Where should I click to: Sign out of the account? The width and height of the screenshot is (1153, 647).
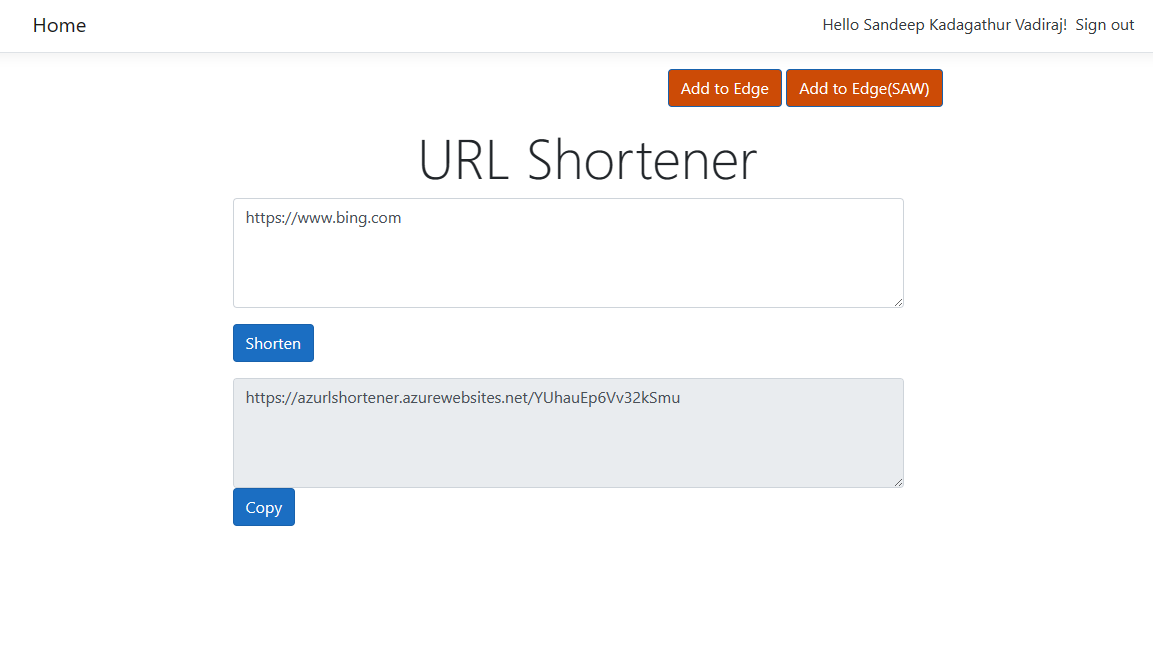click(1104, 25)
